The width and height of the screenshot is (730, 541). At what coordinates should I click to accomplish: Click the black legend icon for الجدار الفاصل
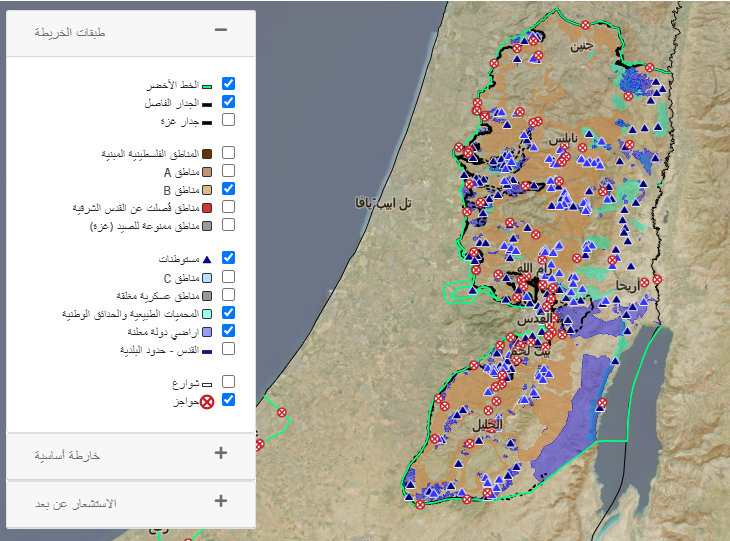[206, 103]
